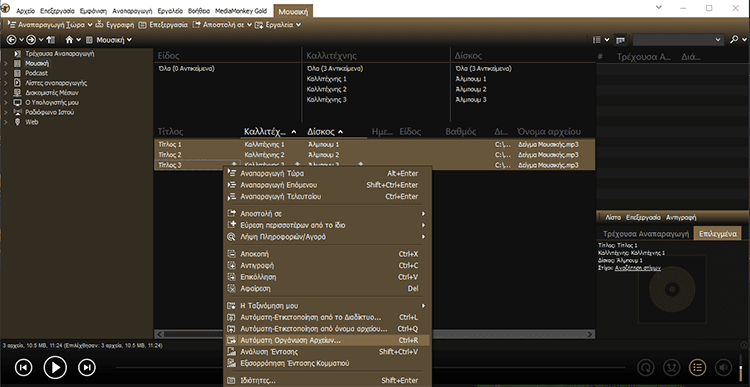Click the Home icon in navigation bar

point(69,40)
